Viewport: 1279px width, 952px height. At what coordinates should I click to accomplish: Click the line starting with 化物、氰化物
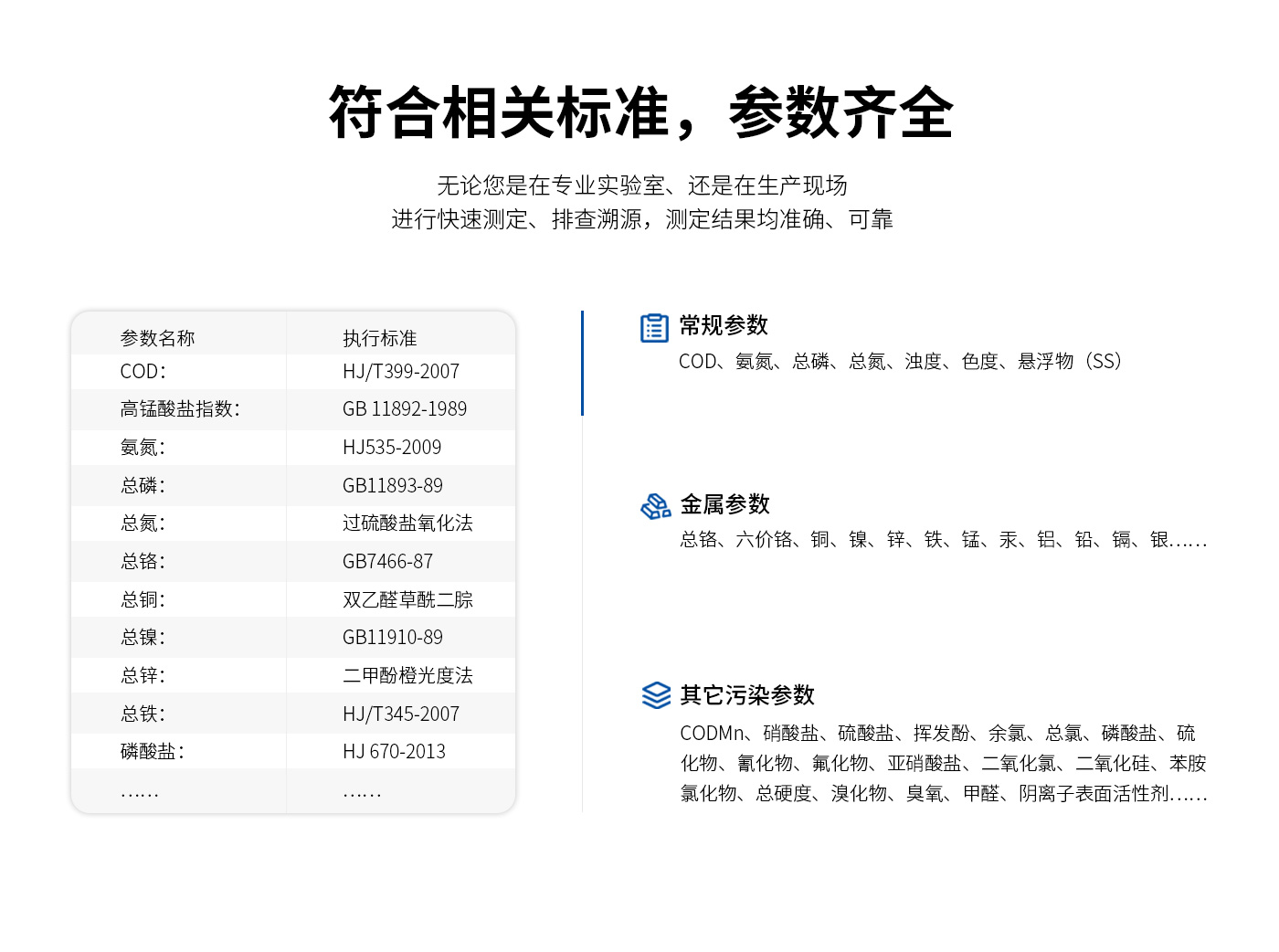[944, 764]
